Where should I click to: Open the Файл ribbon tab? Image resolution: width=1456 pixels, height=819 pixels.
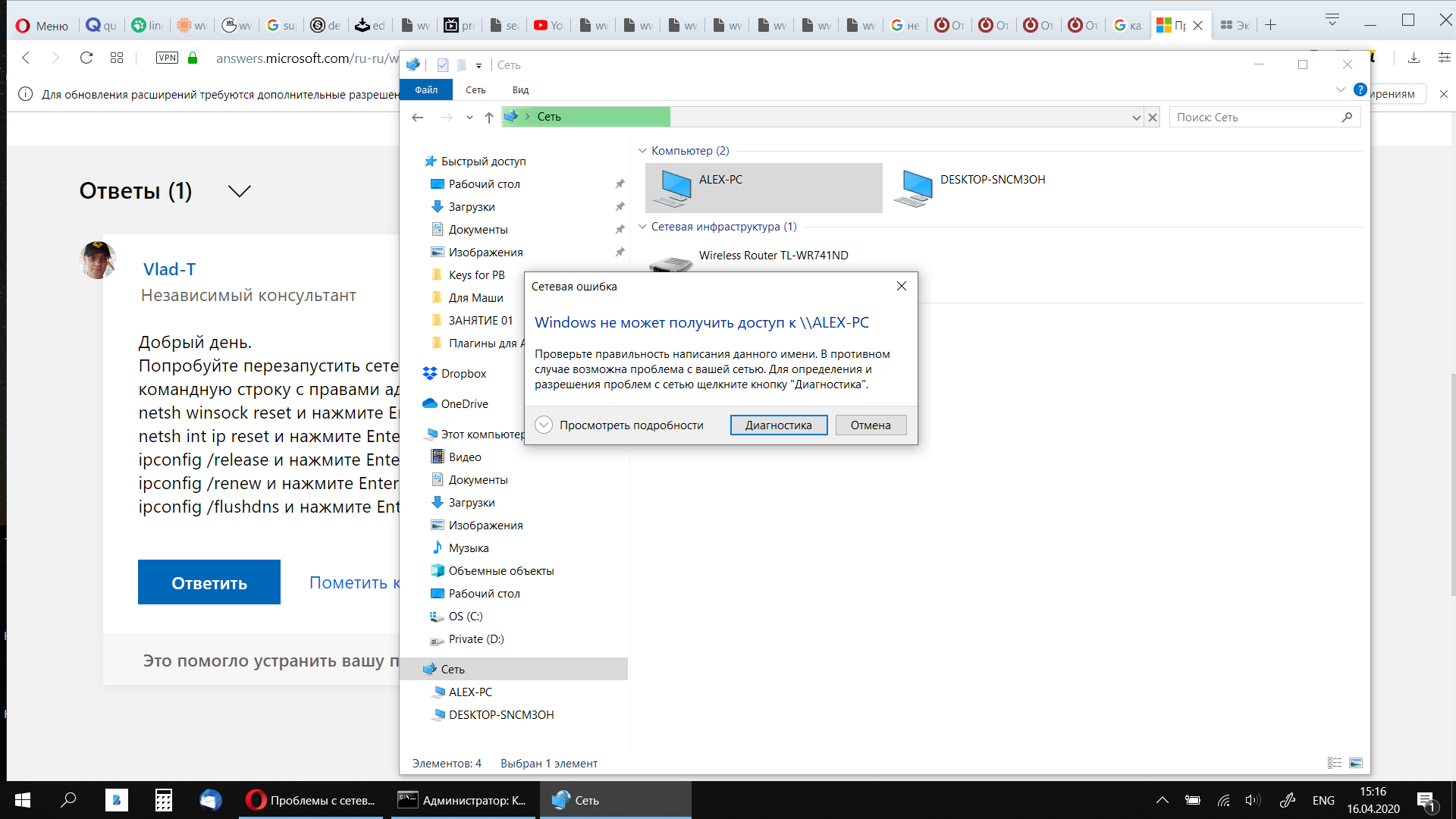[426, 89]
